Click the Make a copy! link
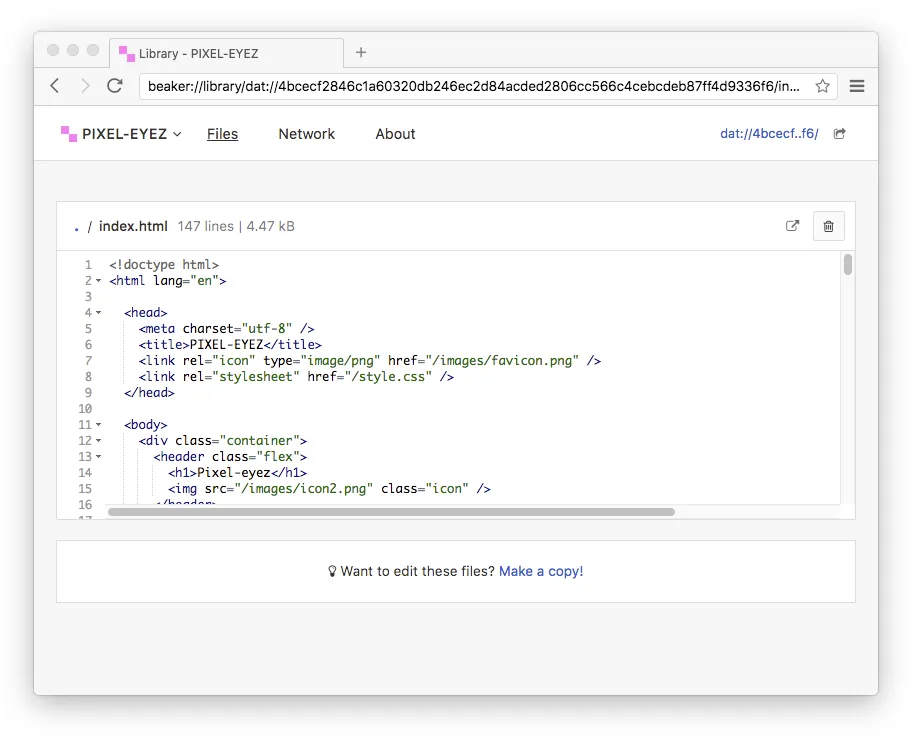This screenshot has width=916, height=751. pyautogui.click(x=540, y=572)
